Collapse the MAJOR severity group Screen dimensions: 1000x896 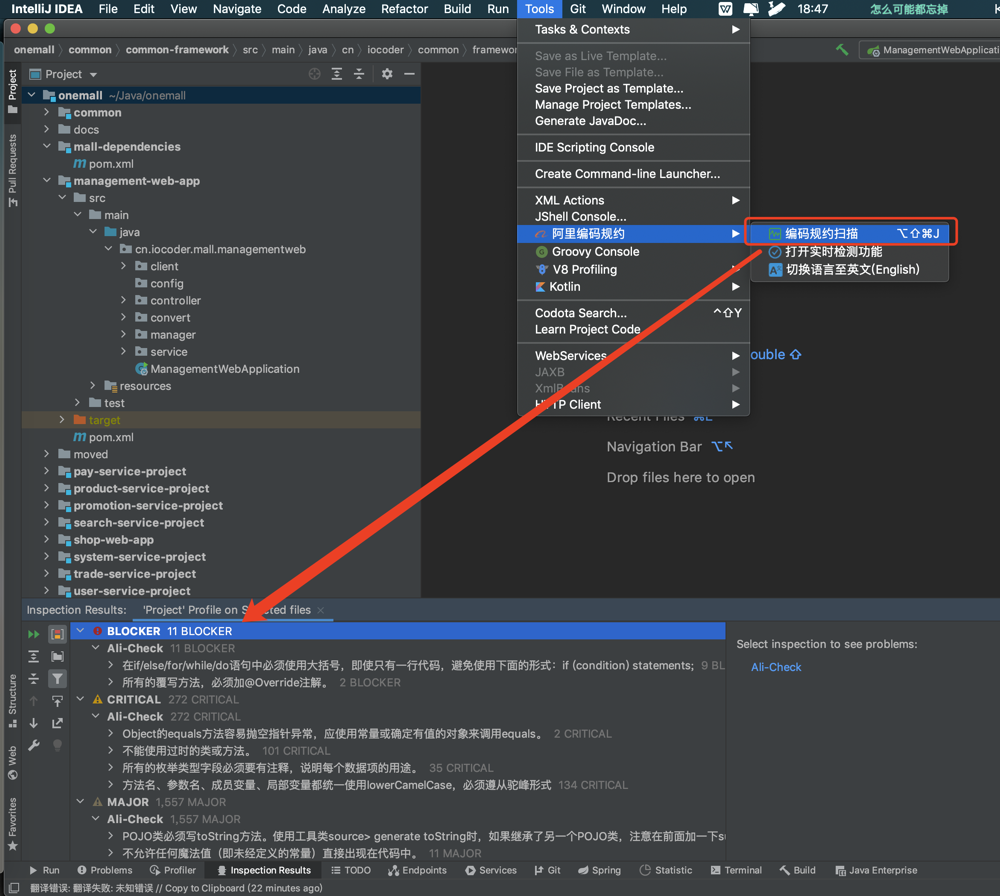(x=80, y=802)
